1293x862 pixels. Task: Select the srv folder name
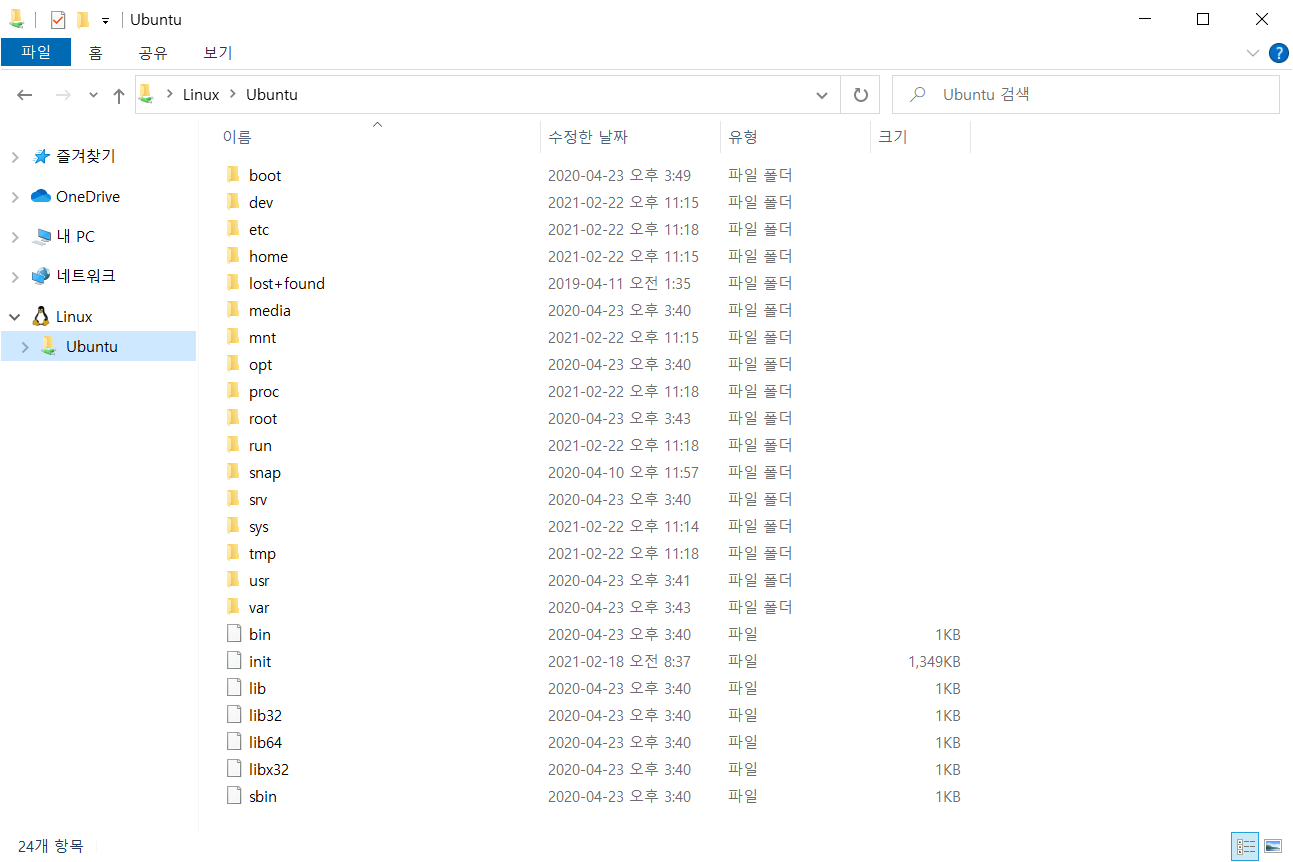[x=258, y=499]
